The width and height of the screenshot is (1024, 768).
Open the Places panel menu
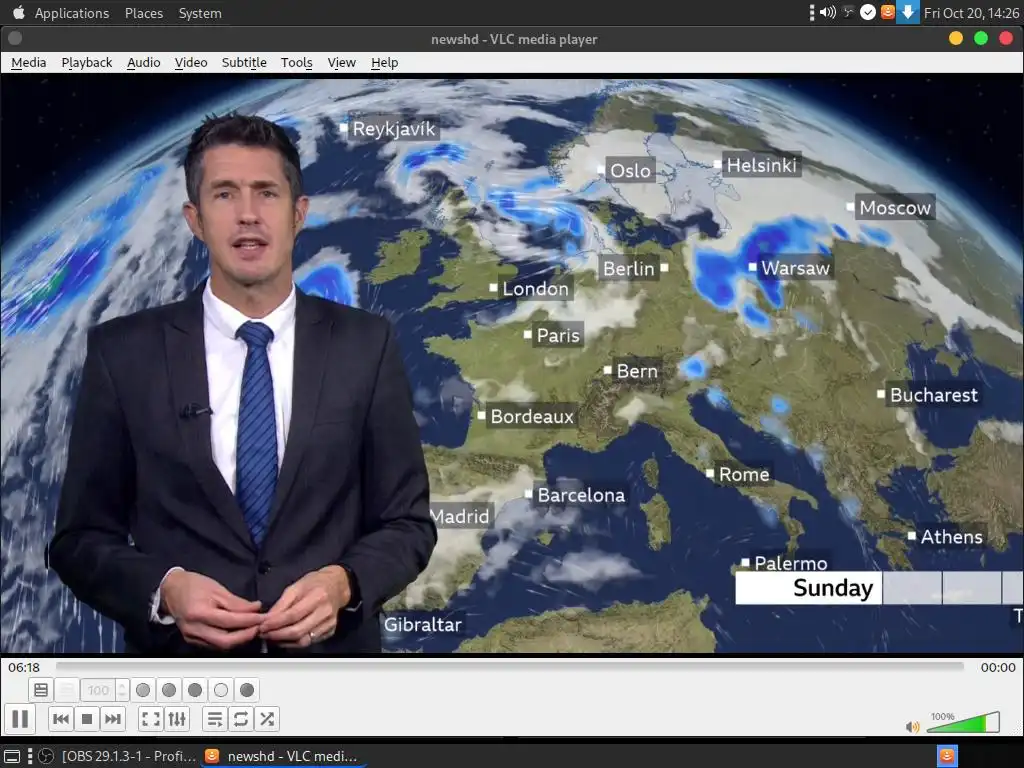(x=144, y=13)
